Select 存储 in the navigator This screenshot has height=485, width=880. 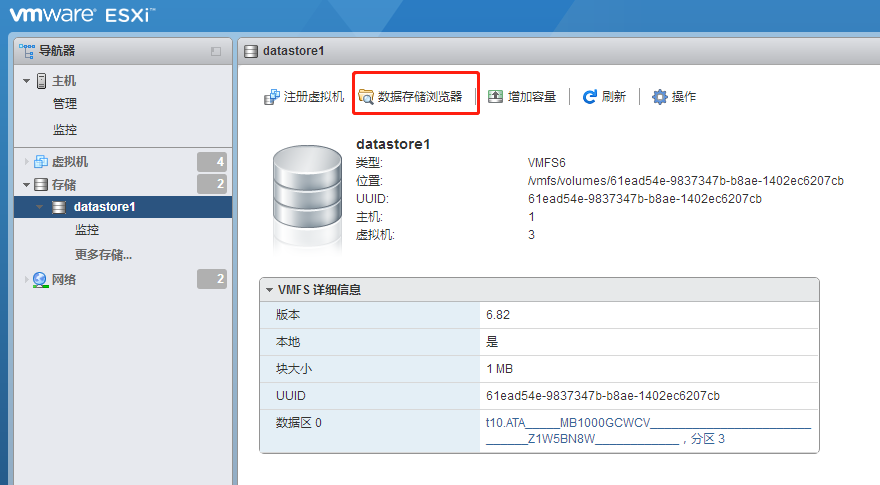(64, 185)
